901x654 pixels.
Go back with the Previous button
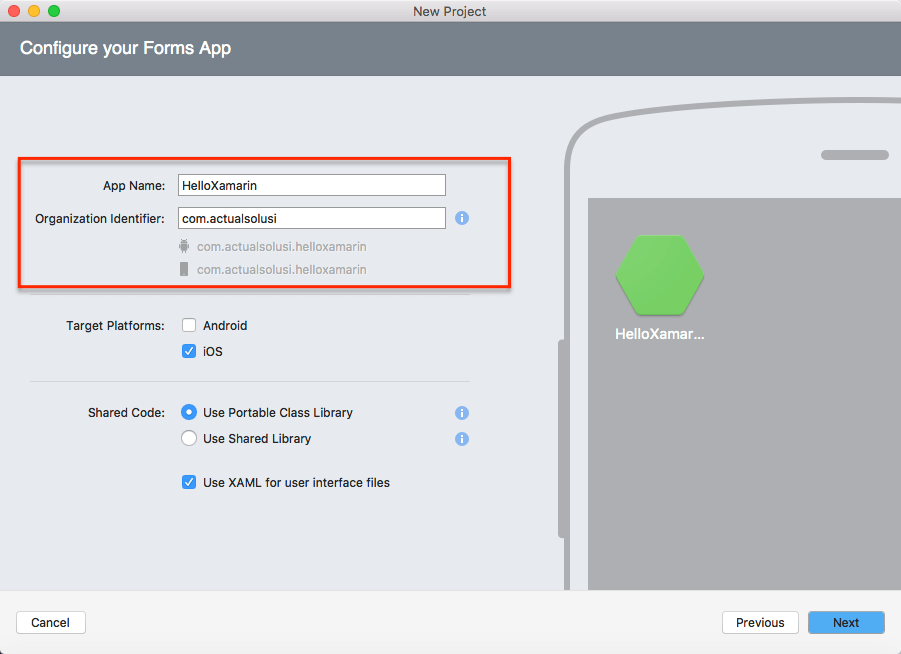[760, 622]
